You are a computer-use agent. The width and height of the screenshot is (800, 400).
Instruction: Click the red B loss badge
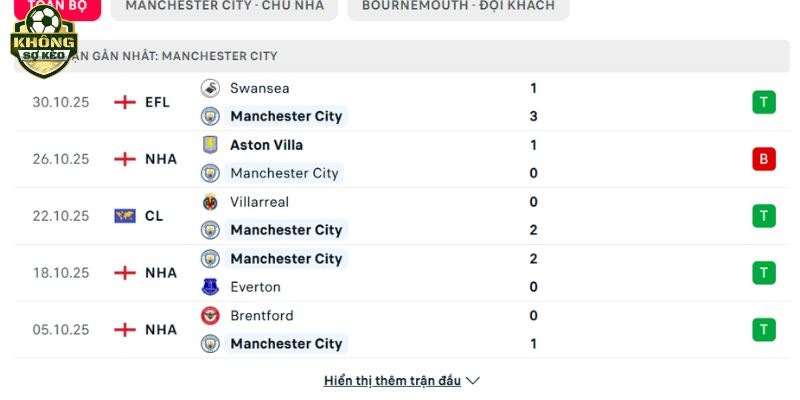point(764,159)
